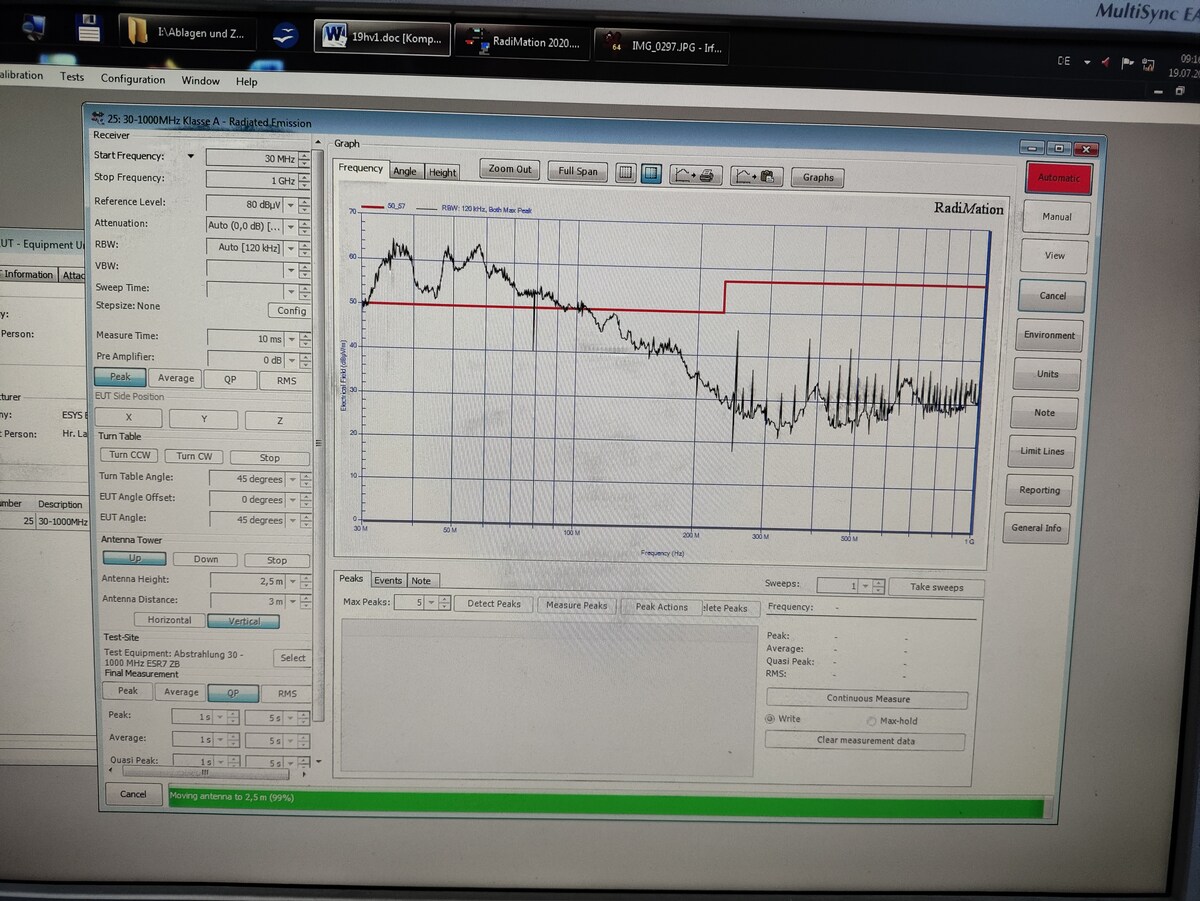Click the vertical grid lines icon
The width and height of the screenshot is (1200, 901).
pyautogui.click(x=626, y=173)
